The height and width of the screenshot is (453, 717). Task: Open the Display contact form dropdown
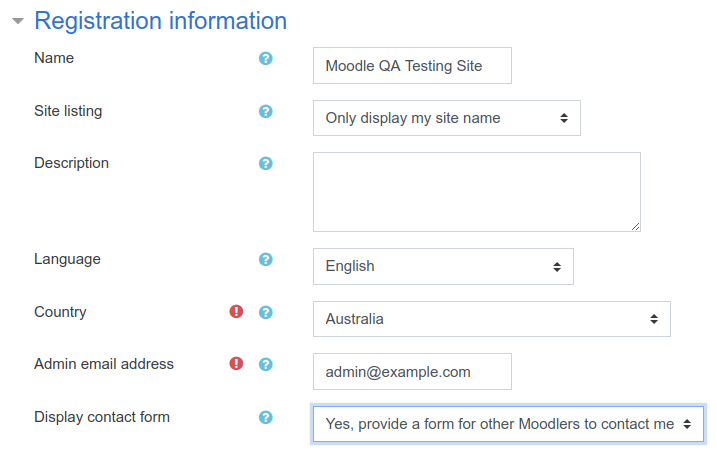click(x=508, y=424)
